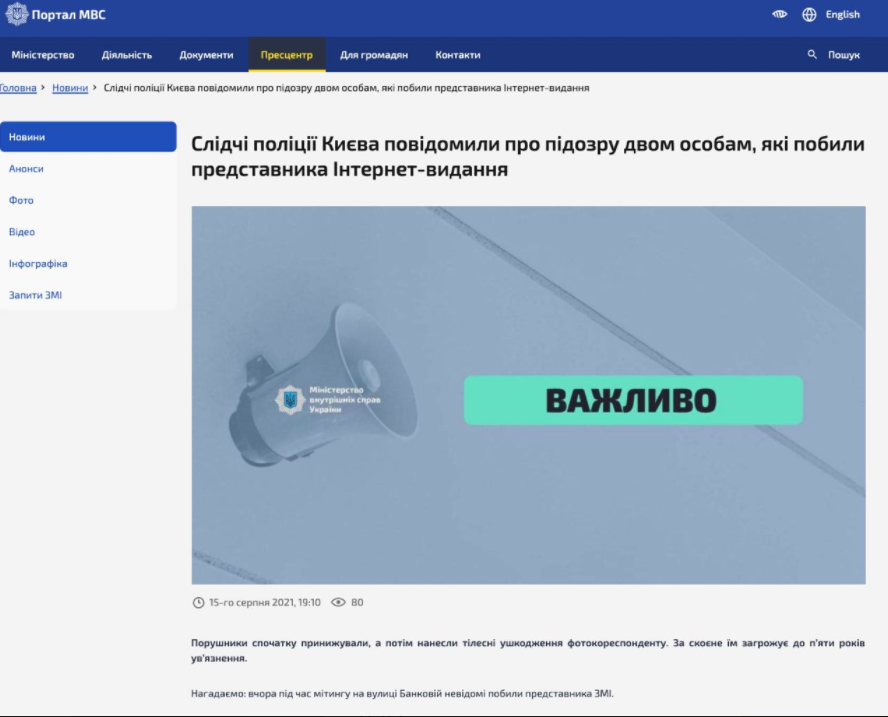This screenshot has width=888, height=717.
Task: Click the Головна breadcrumb link
Action: point(18,88)
